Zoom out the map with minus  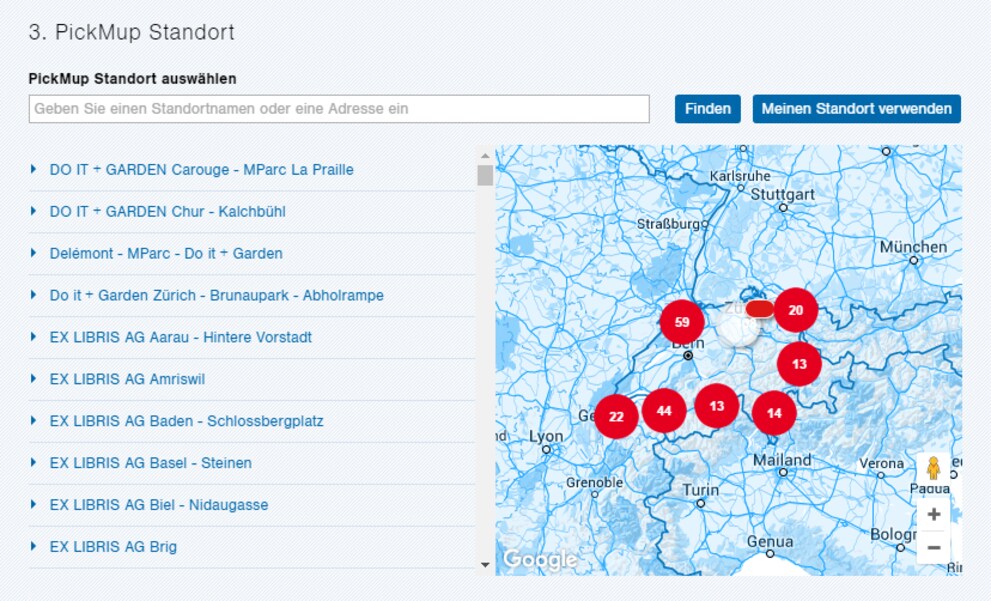point(933,547)
